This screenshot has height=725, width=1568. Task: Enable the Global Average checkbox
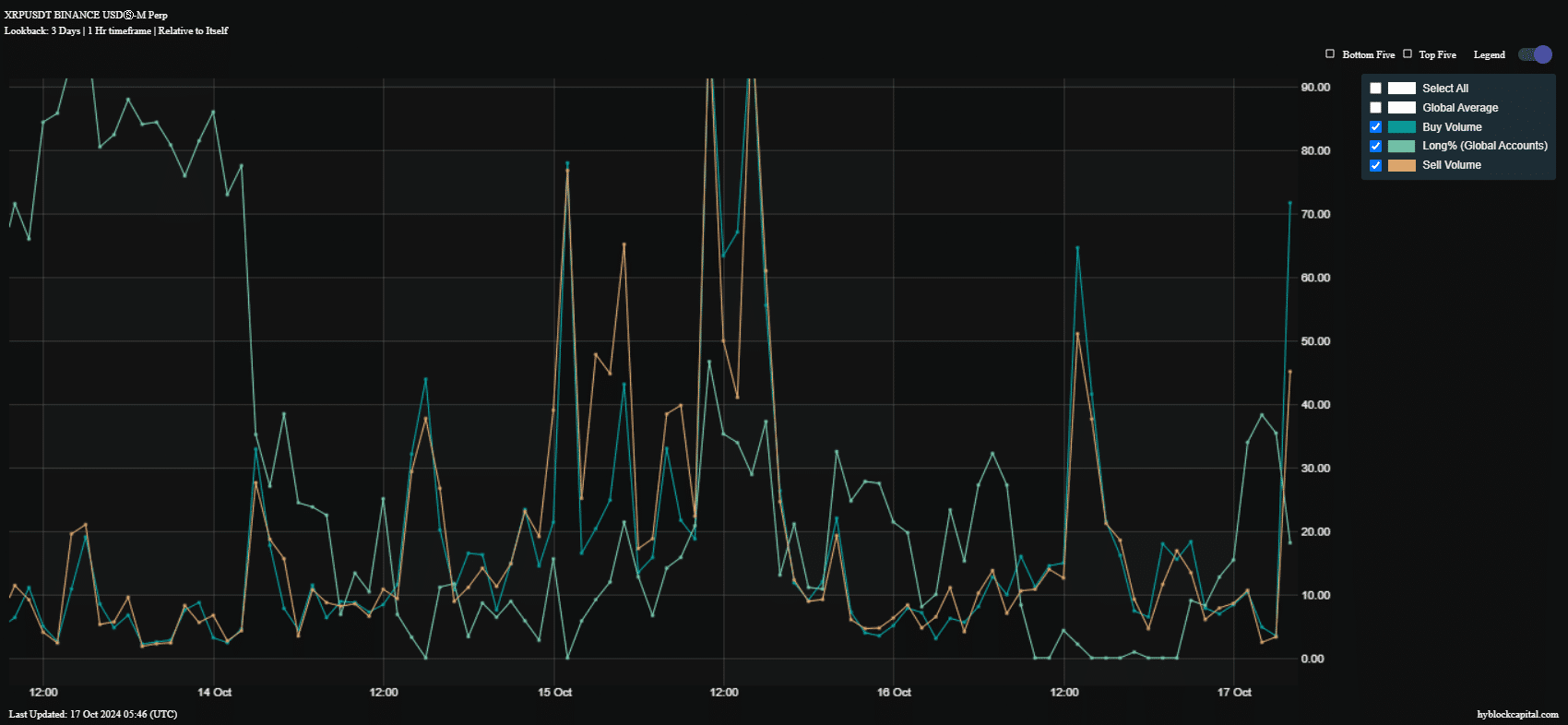[x=1375, y=108]
